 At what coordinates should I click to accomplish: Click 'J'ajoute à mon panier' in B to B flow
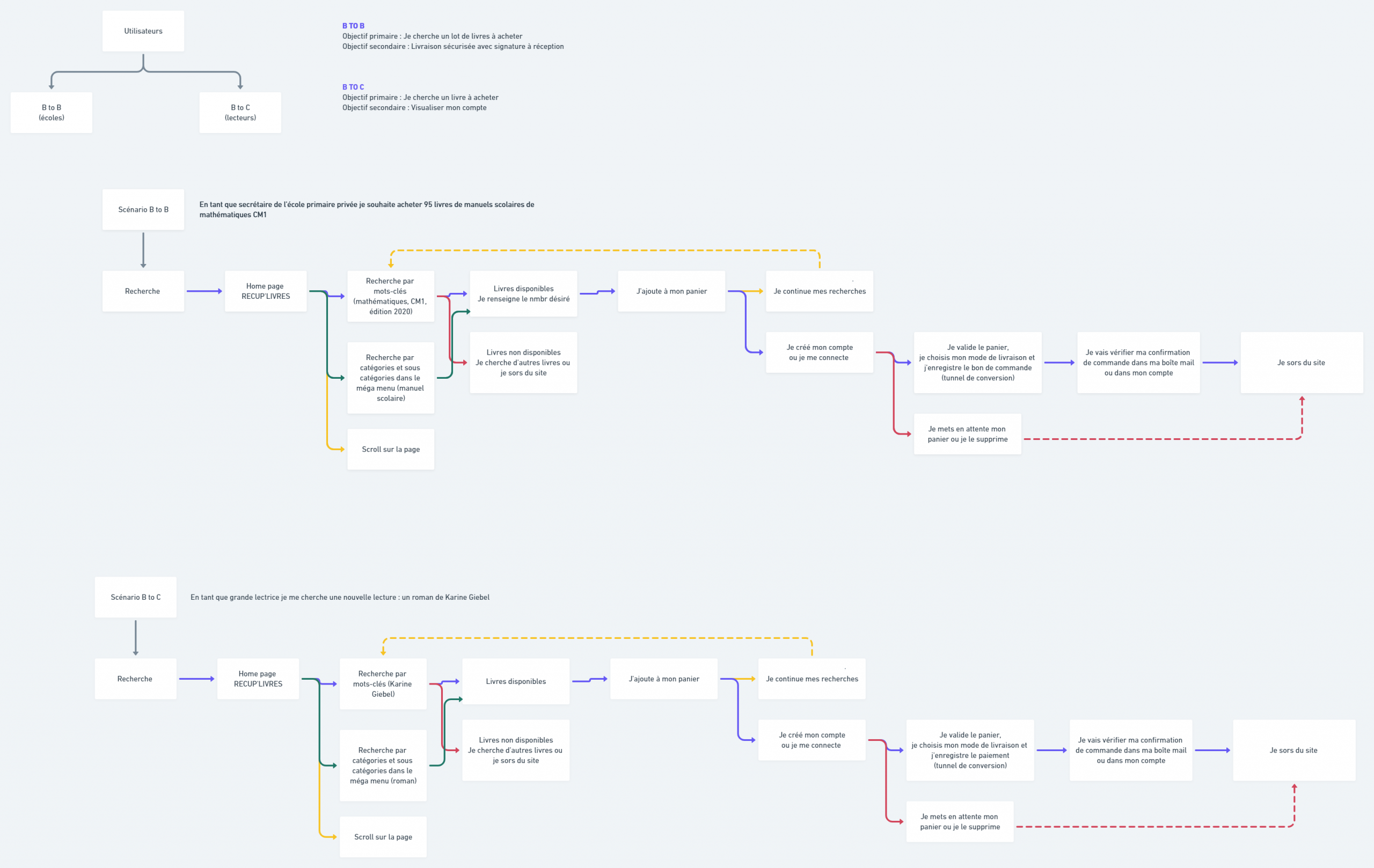(x=671, y=291)
